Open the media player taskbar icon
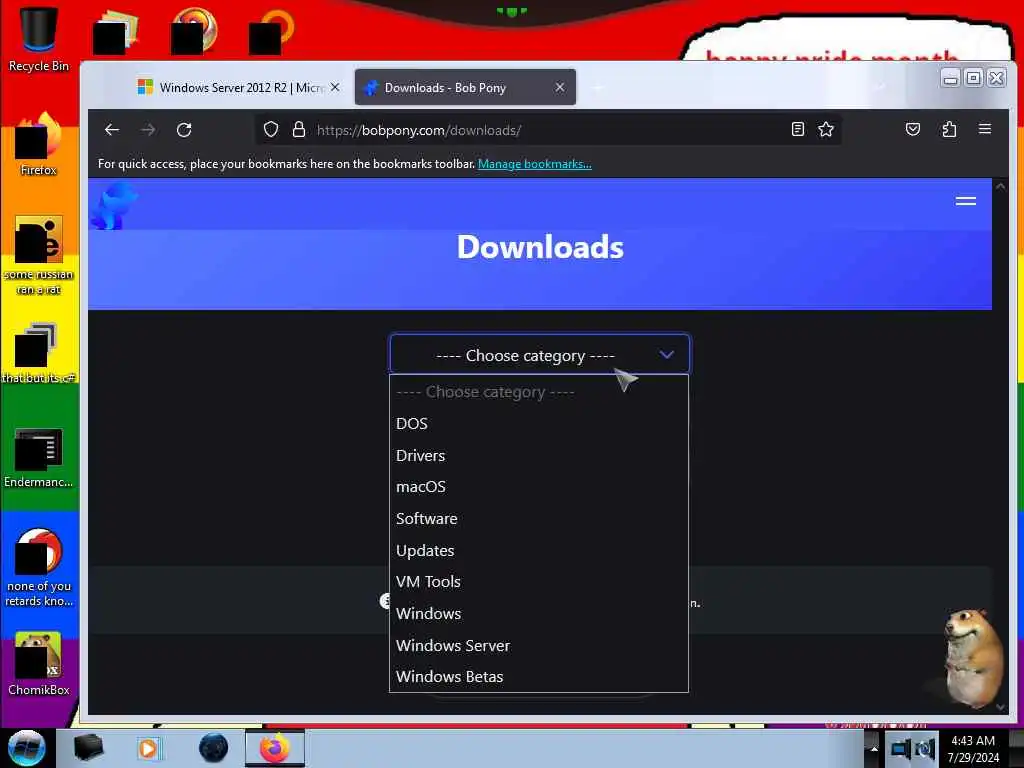The width and height of the screenshot is (1024, 768). pos(148,748)
